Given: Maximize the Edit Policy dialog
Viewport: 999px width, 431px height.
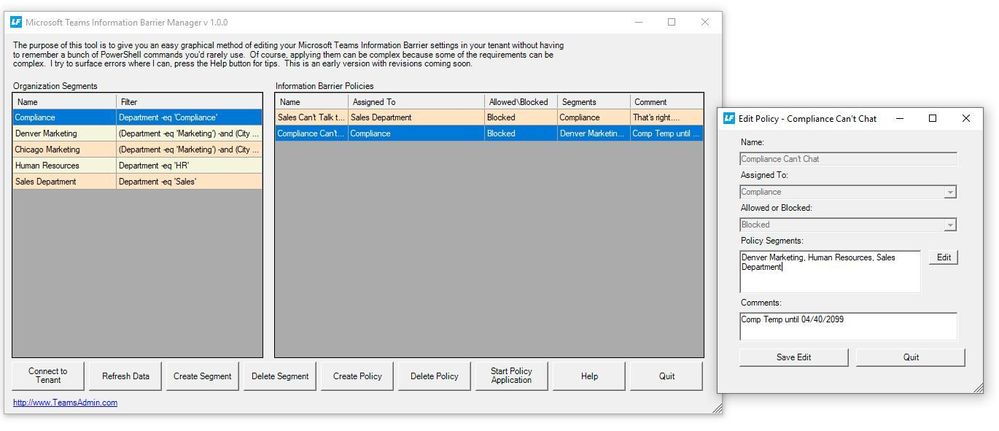Looking at the screenshot, I should [933, 118].
